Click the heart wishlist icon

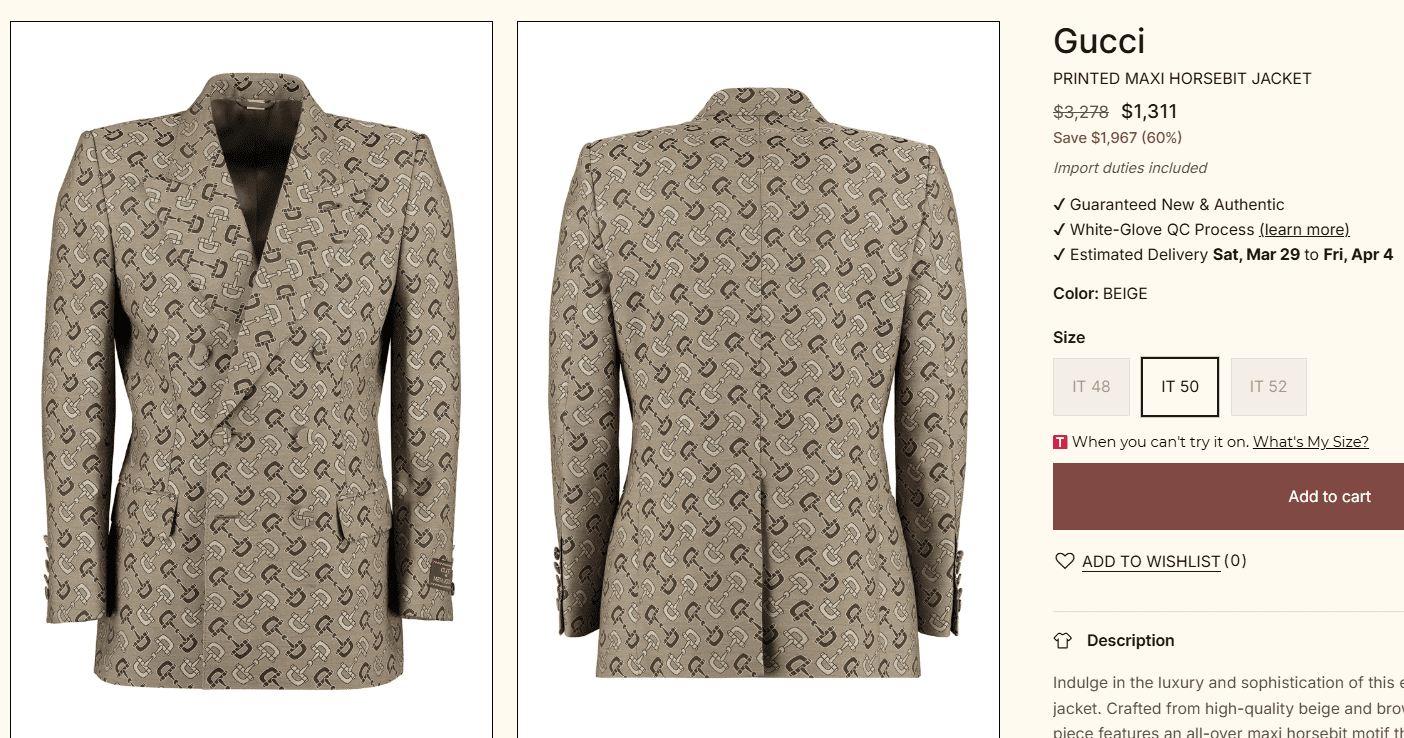click(x=1064, y=561)
